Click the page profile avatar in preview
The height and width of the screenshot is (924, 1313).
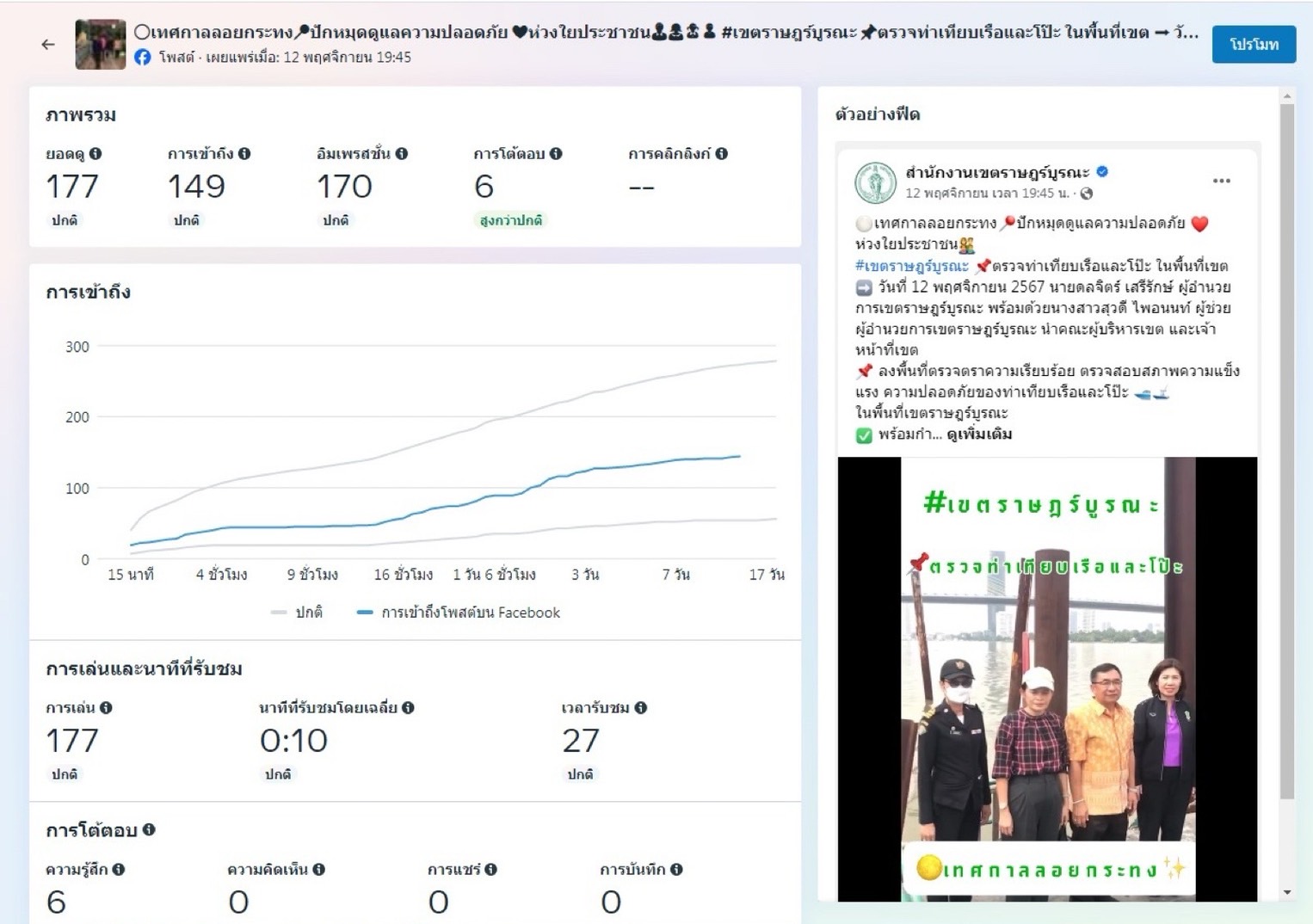tap(875, 182)
